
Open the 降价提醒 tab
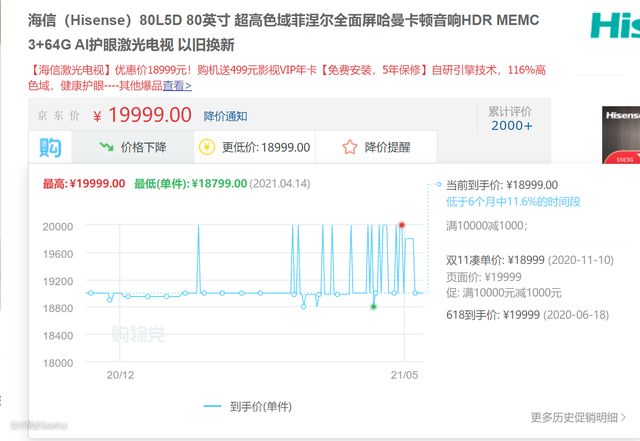376,147
